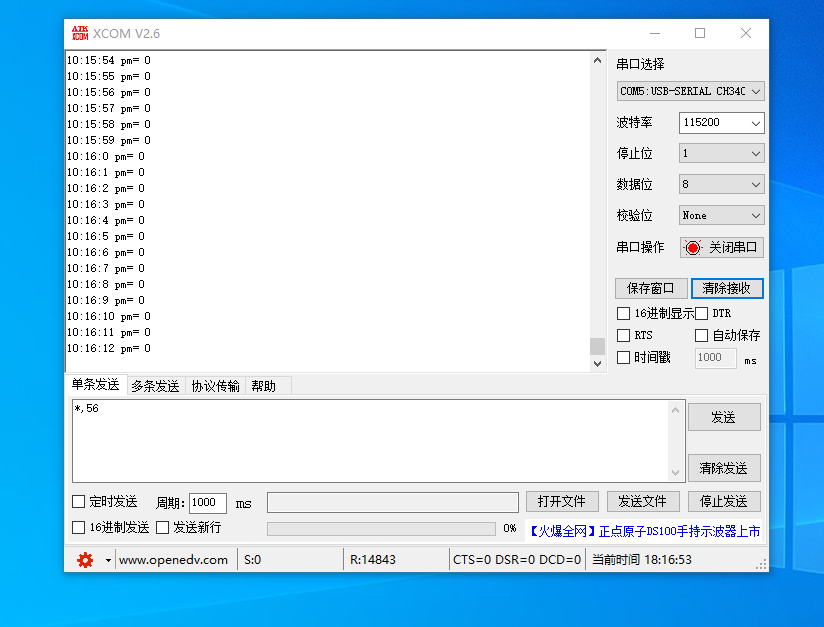
Task: Select the line 10:16:9 pm= 0
Action: [106, 301]
